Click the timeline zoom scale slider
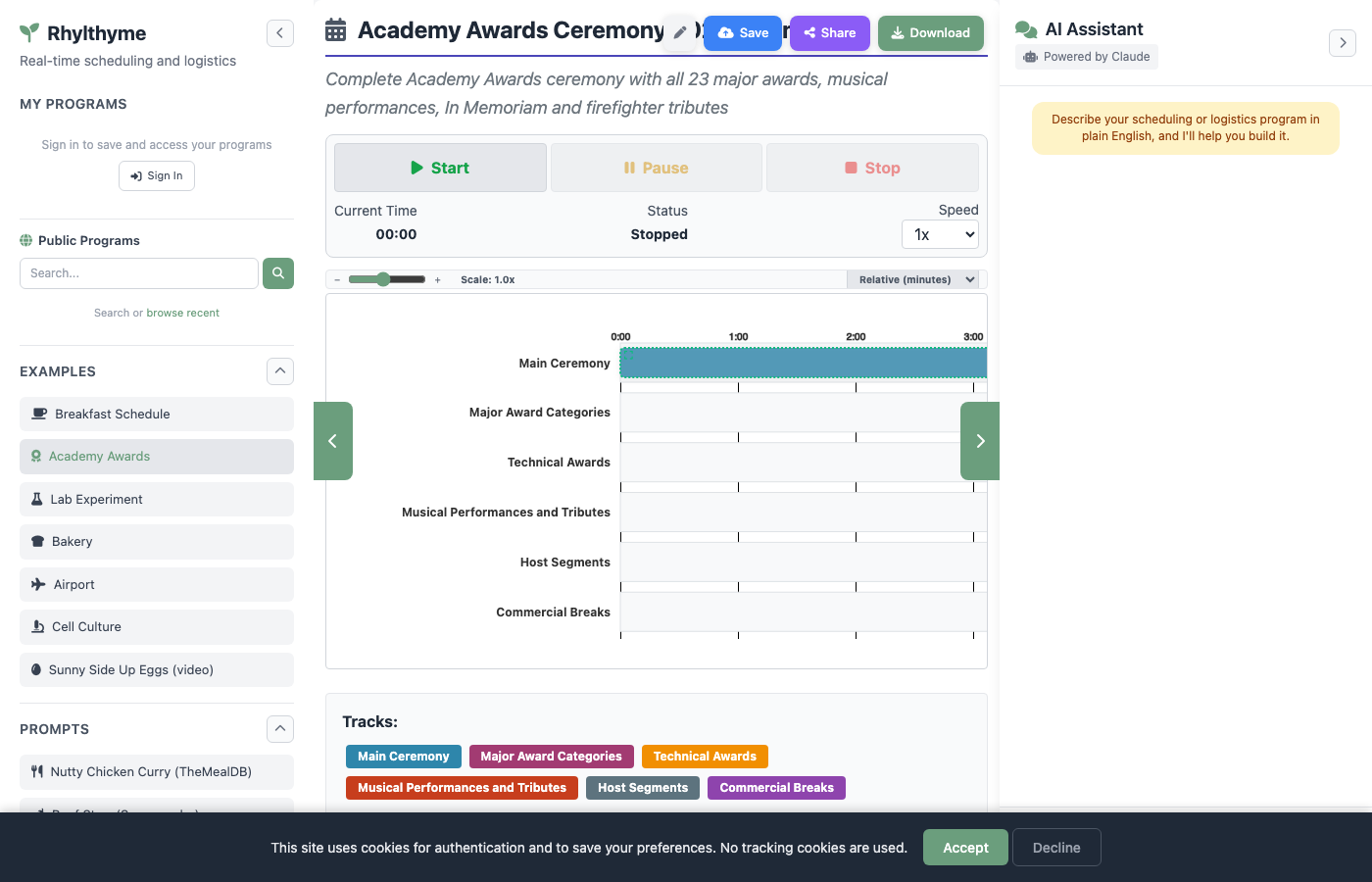Viewport: 1372px width, 882px height. [x=384, y=278]
